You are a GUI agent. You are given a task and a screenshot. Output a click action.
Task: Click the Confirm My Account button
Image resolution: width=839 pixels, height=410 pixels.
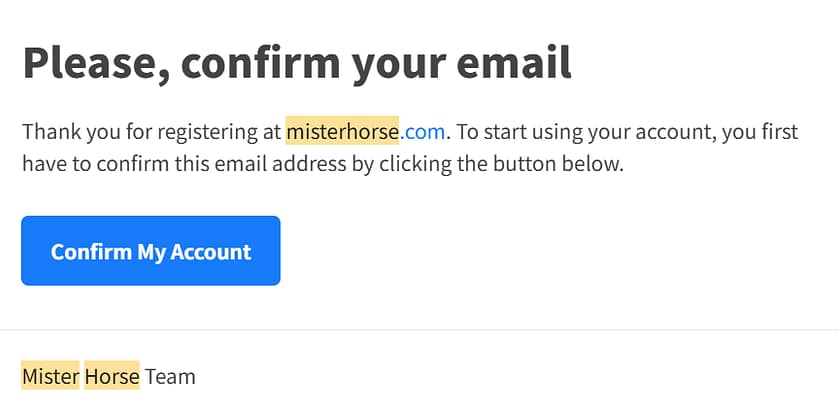coord(151,251)
